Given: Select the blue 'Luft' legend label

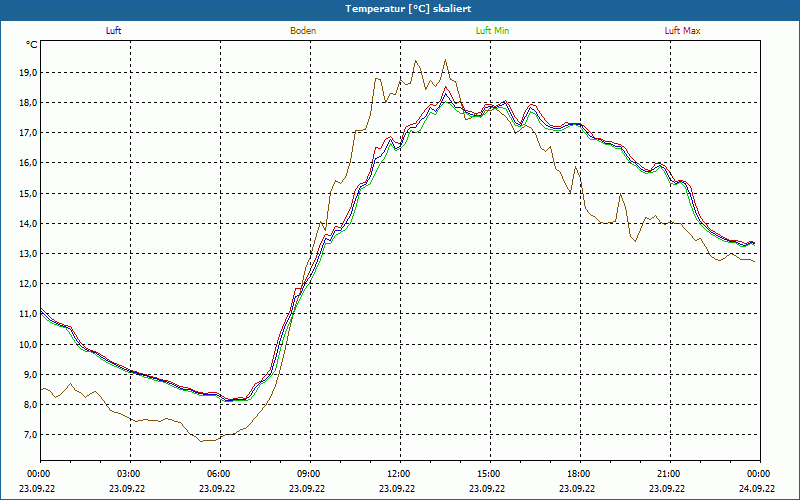Looking at the screenshot, I should click(113, 31).
